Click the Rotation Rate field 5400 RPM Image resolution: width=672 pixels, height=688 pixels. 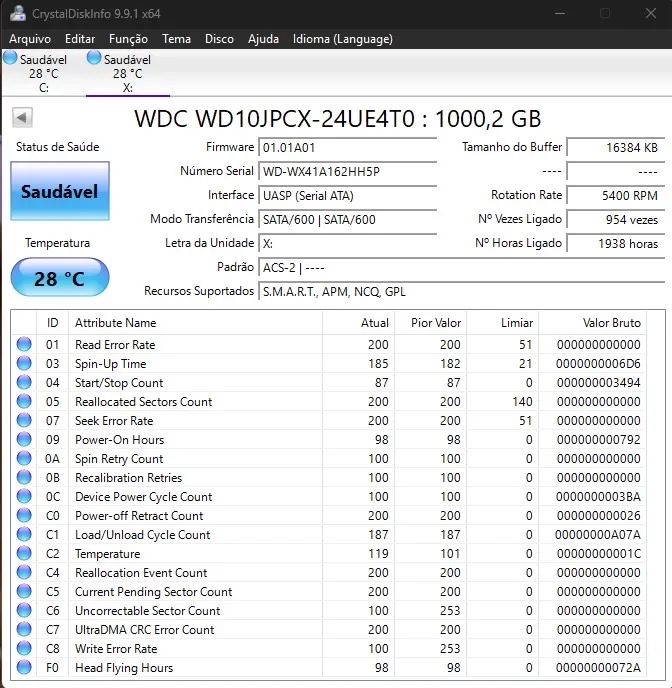pyautogui.click(x=616, y=195)
